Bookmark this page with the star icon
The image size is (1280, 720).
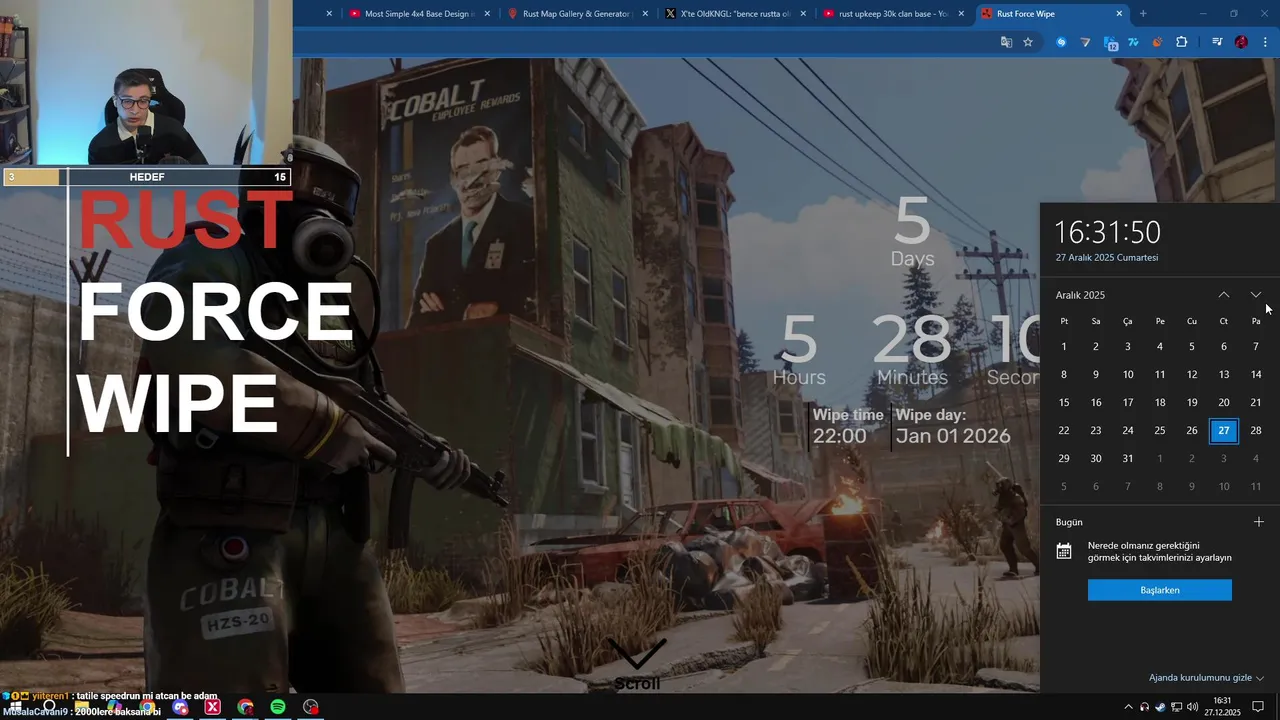tap(1028, 42)
